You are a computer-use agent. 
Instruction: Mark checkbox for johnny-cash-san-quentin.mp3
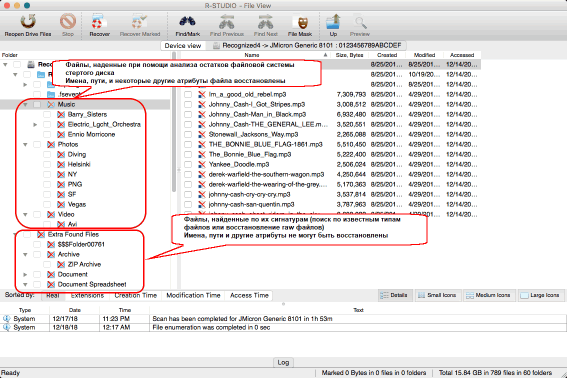188,204
